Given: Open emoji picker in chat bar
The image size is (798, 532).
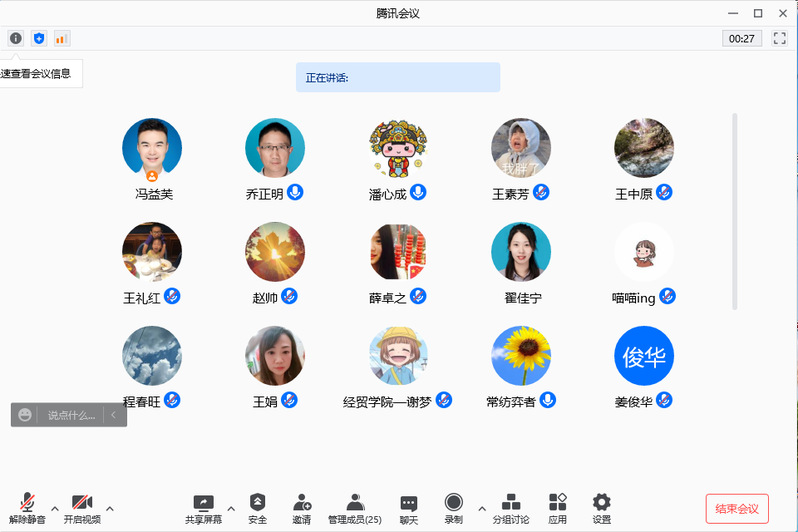Looking at the screenshot, I should [25, 415].
